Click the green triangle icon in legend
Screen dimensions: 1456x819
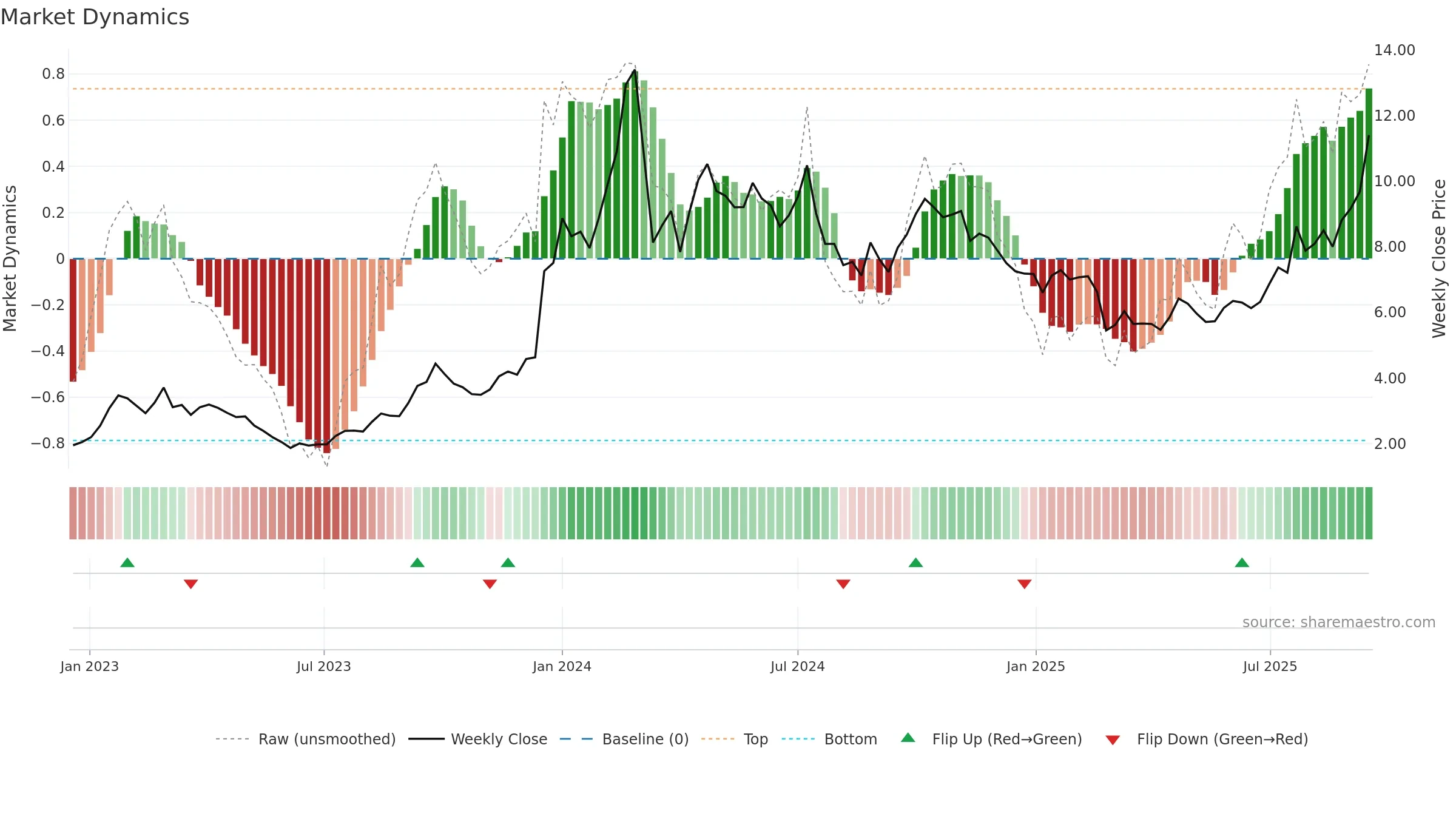908,738
